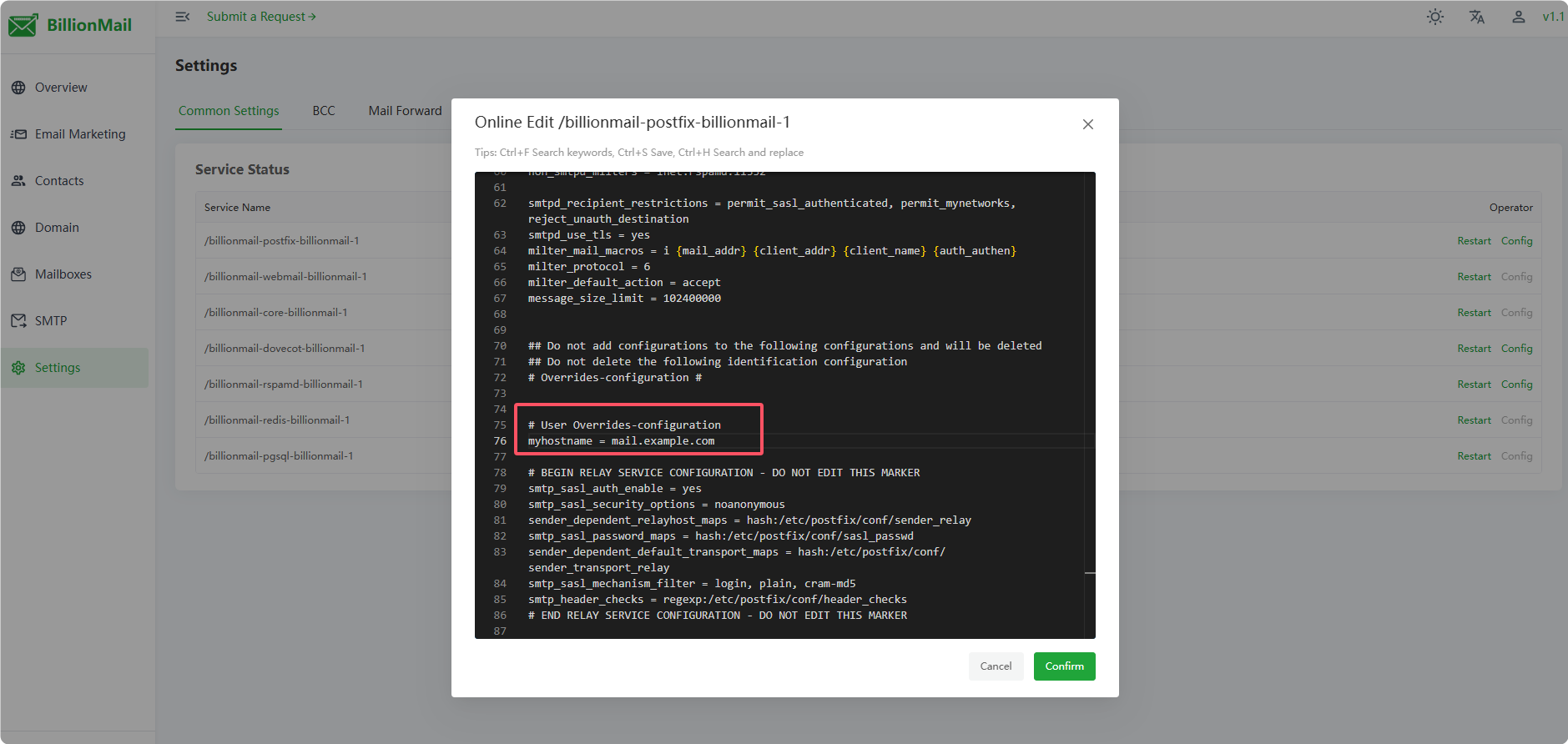Click the Overview globe icon

pyautogui.click(x=18, y=88)
